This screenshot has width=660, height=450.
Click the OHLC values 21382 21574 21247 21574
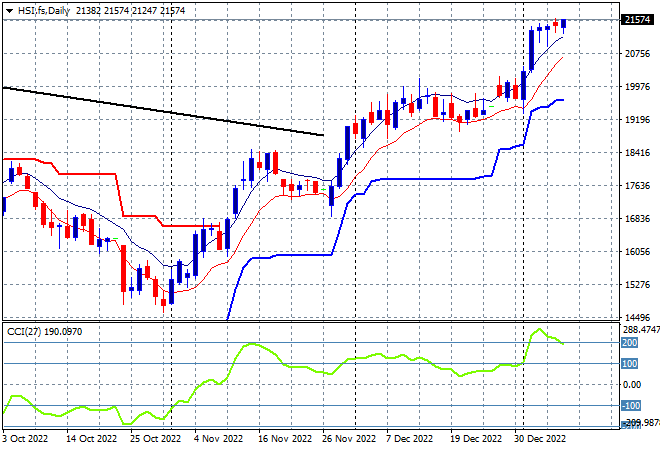[130, 11]
